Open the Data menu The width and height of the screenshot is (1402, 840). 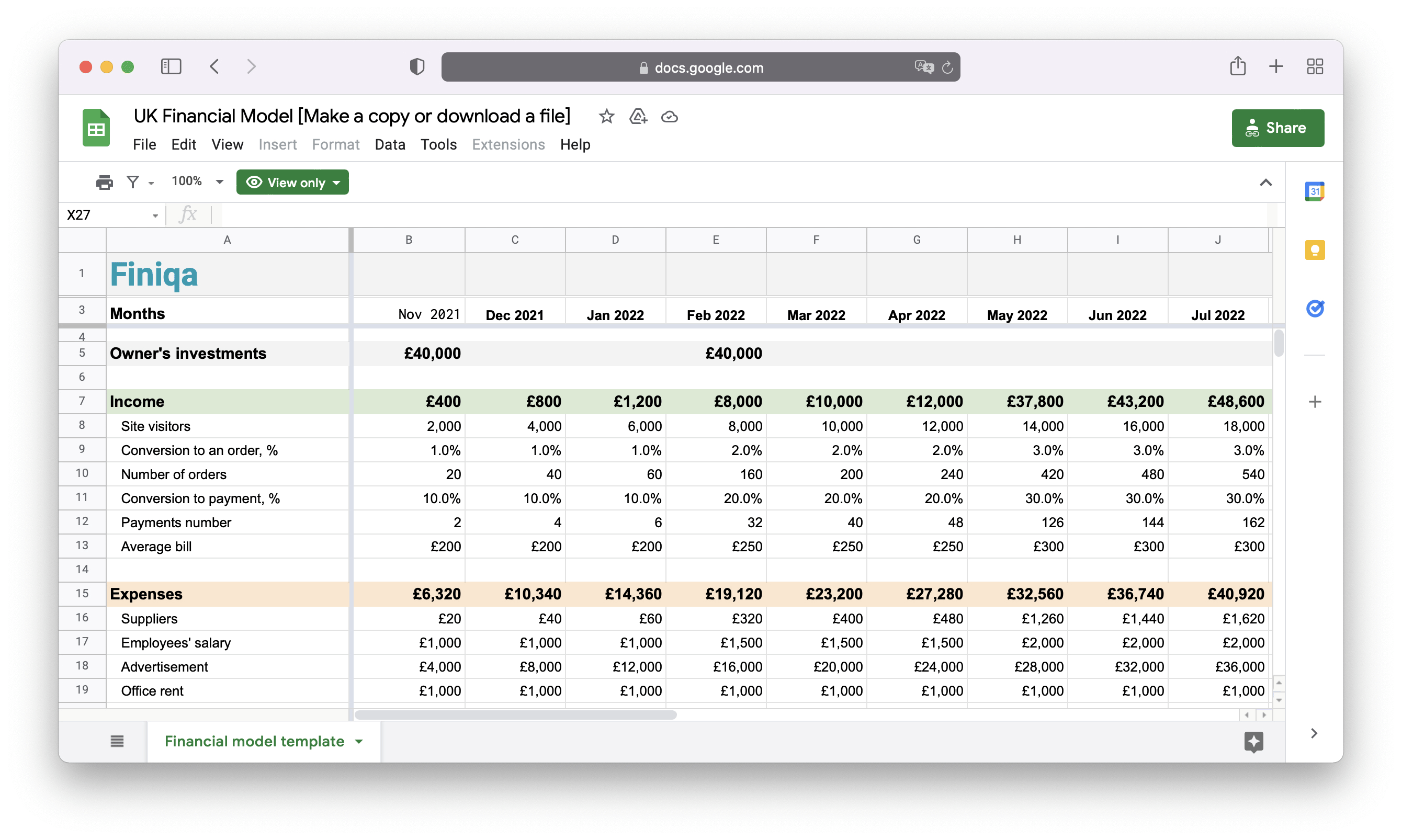pos(389,144)
